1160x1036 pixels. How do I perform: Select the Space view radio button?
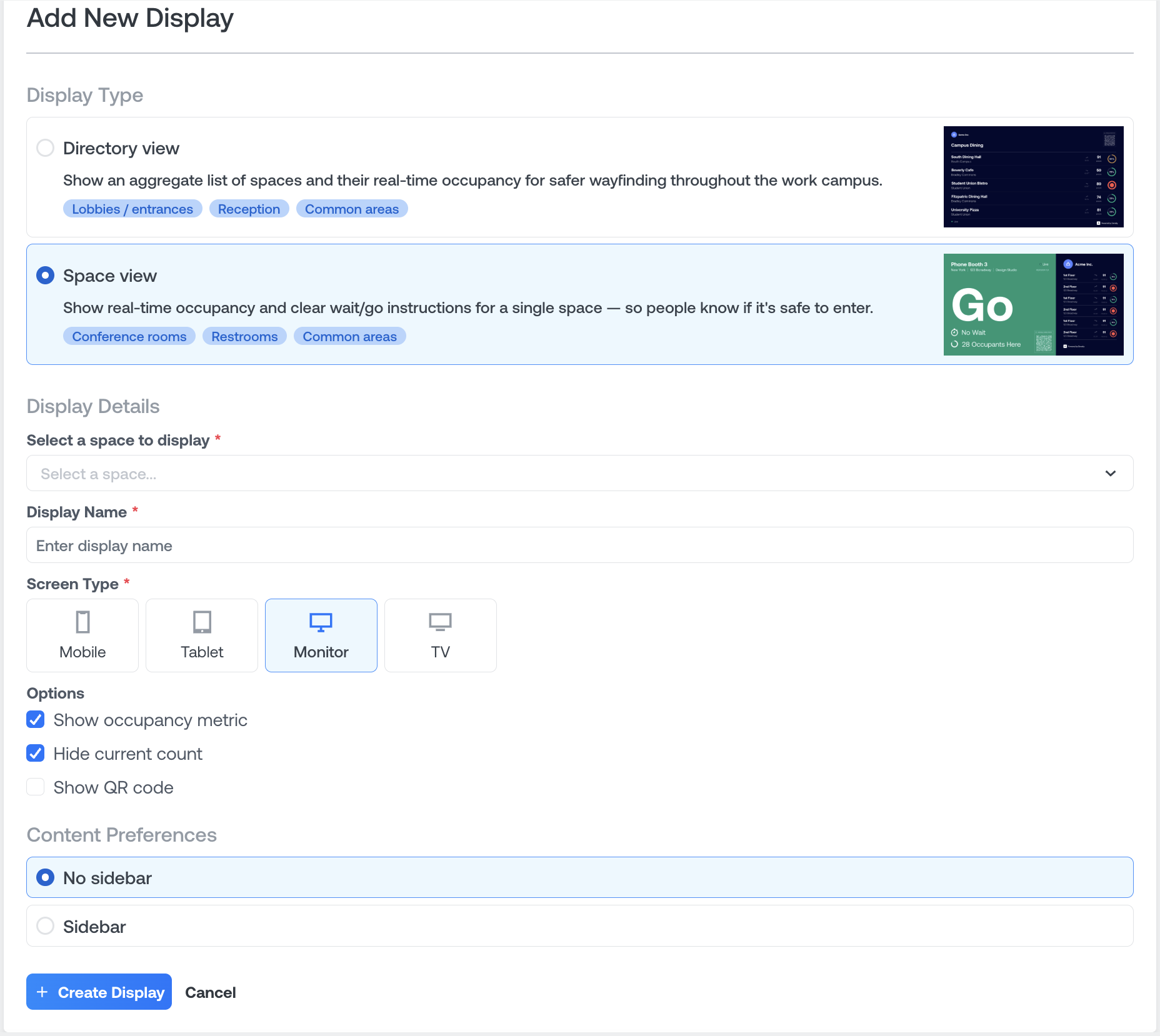tap(45, 275)
